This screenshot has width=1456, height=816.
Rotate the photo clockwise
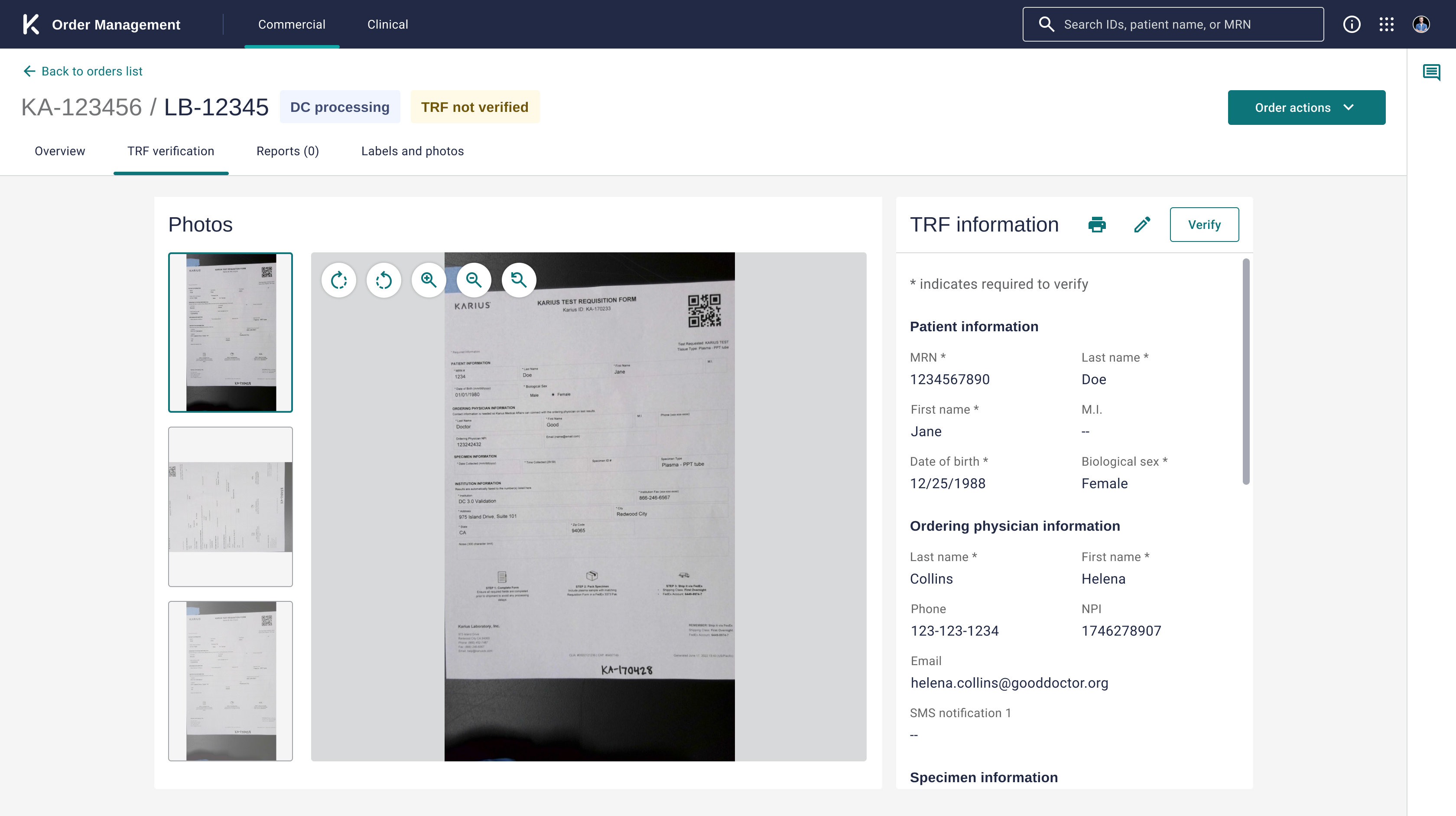[338, 280]
